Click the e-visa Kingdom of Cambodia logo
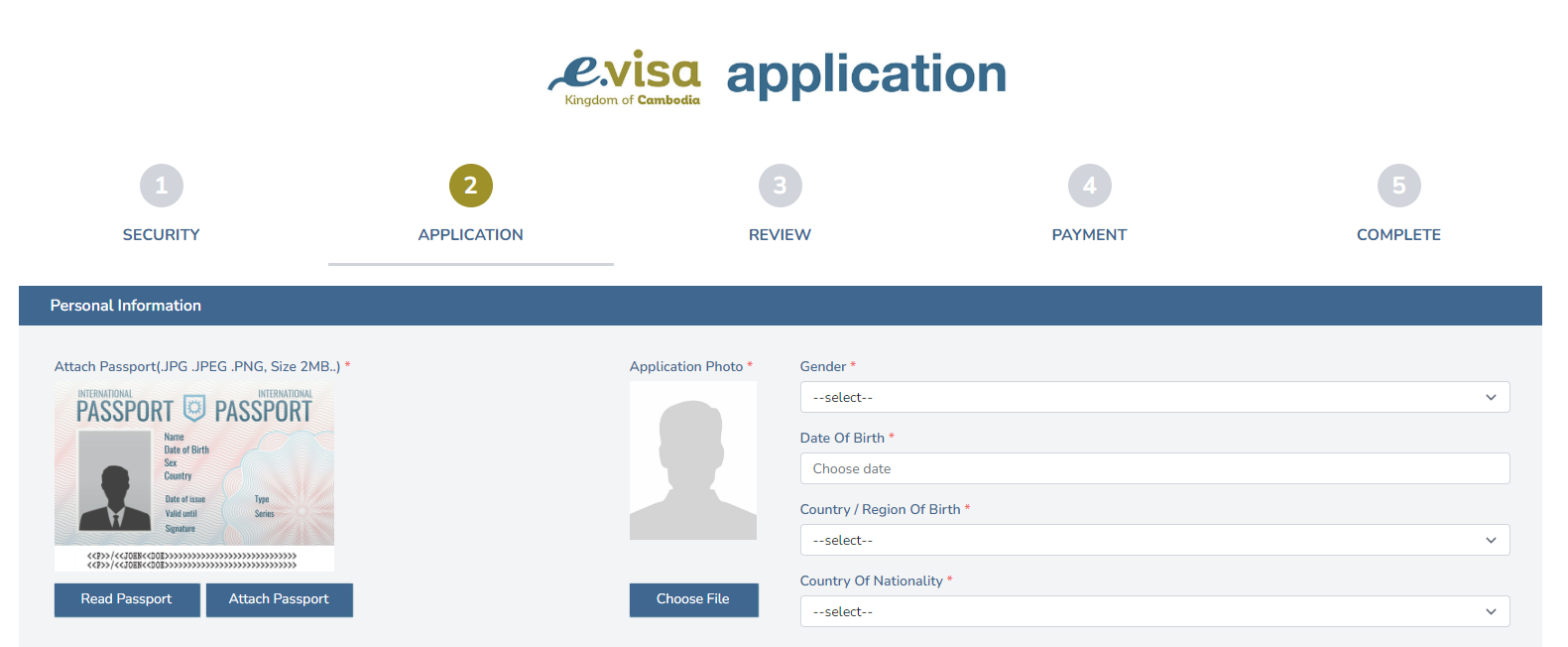This screenshot has width=1568, height=647. click(x=625, y=77)
